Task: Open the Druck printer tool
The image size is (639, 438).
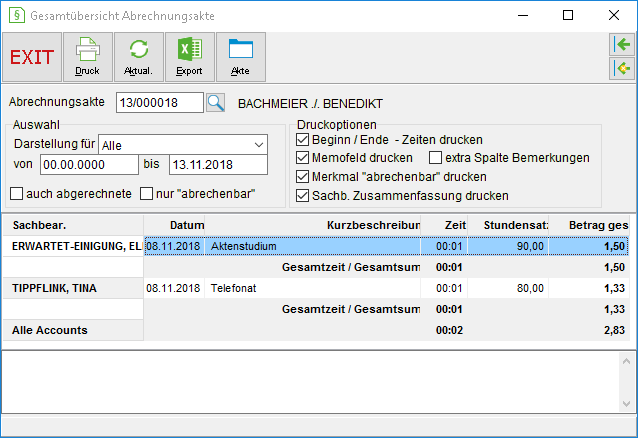Action: [x=88, y=57]
